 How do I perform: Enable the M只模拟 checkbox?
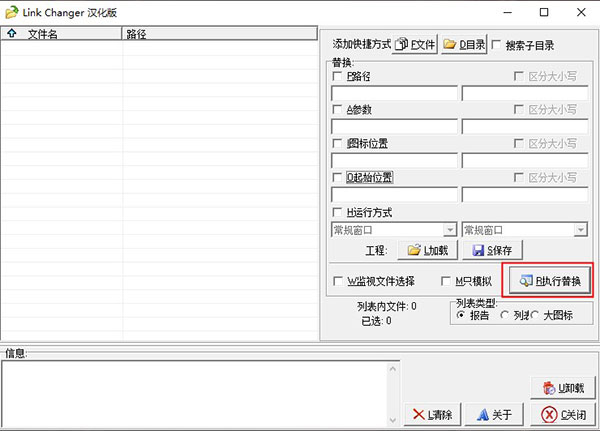(x=446, y=281)
